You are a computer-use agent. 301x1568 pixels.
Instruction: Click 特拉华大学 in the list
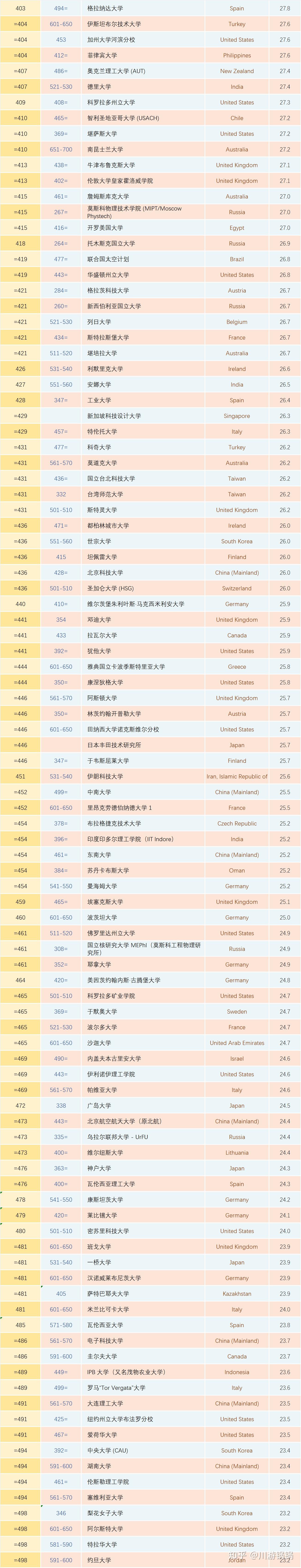click(102, 1545)
